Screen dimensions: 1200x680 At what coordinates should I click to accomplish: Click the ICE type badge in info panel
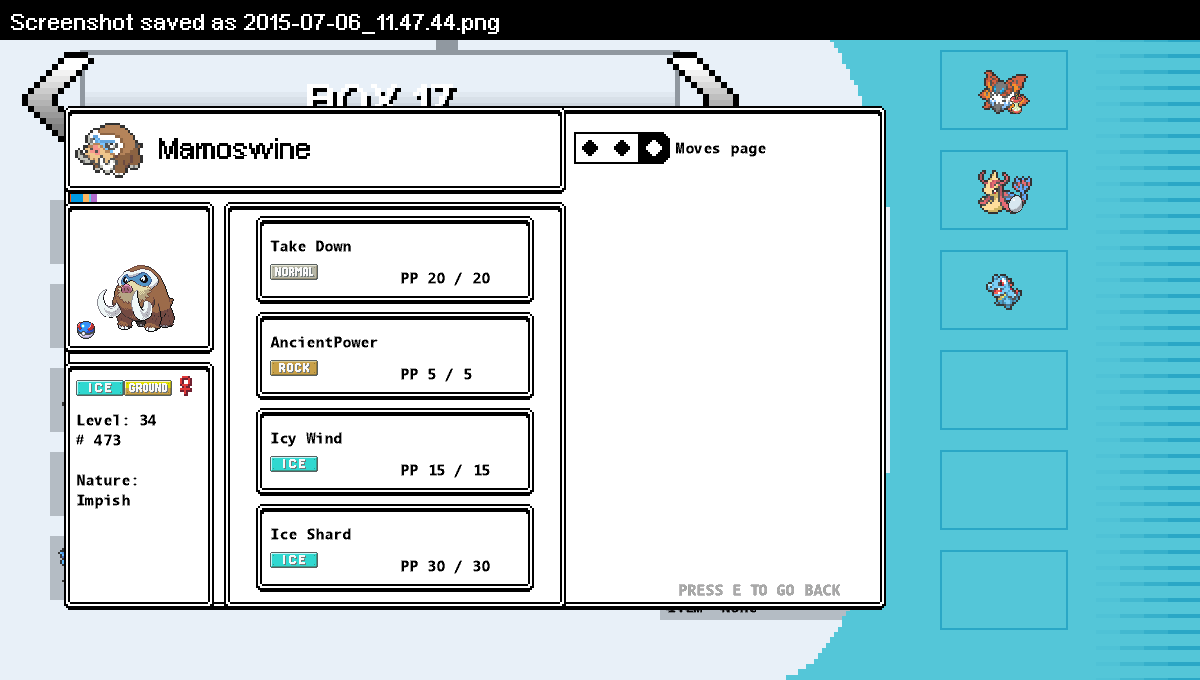(100, 388)
